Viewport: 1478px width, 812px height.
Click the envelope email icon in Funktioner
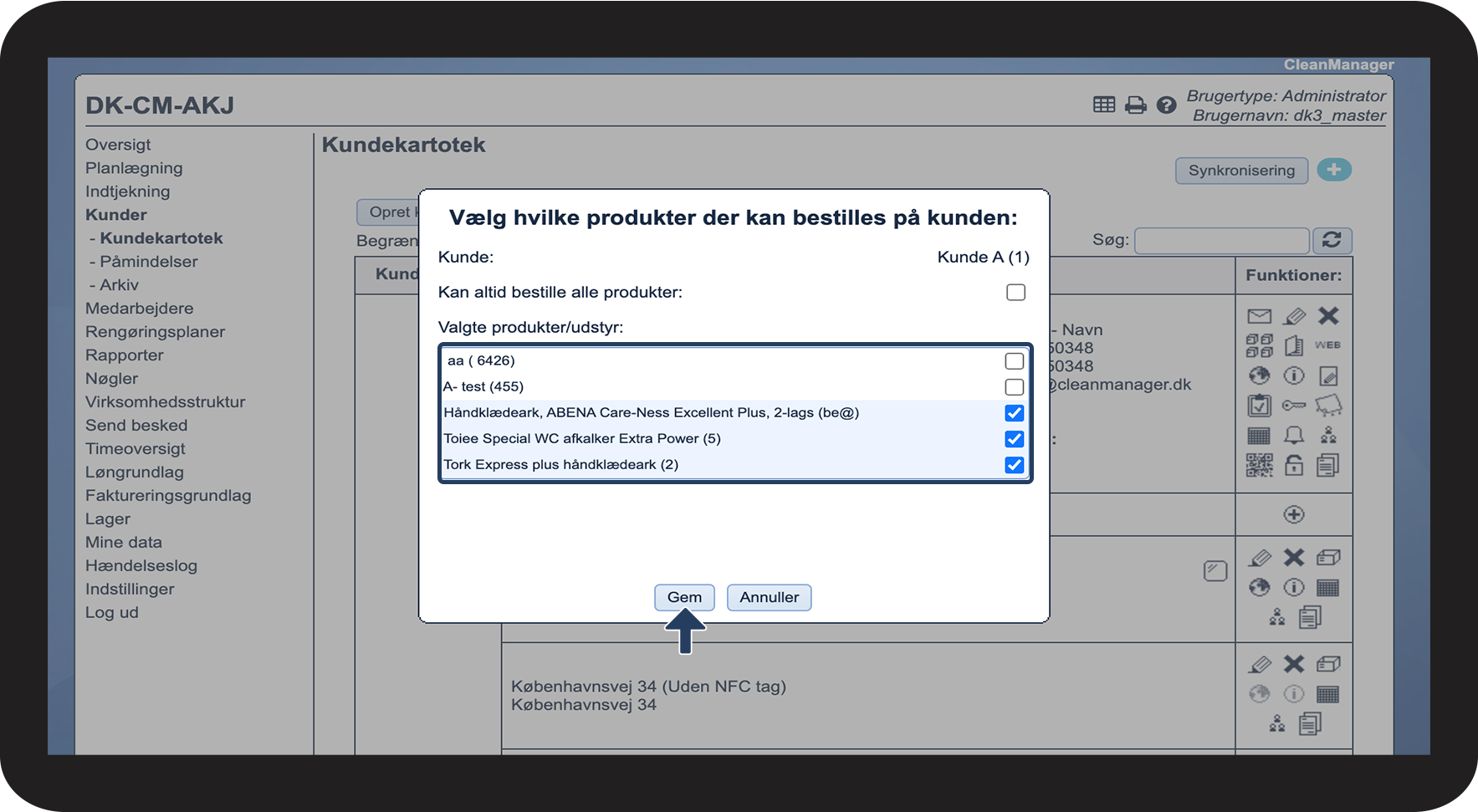(1259, 316)
